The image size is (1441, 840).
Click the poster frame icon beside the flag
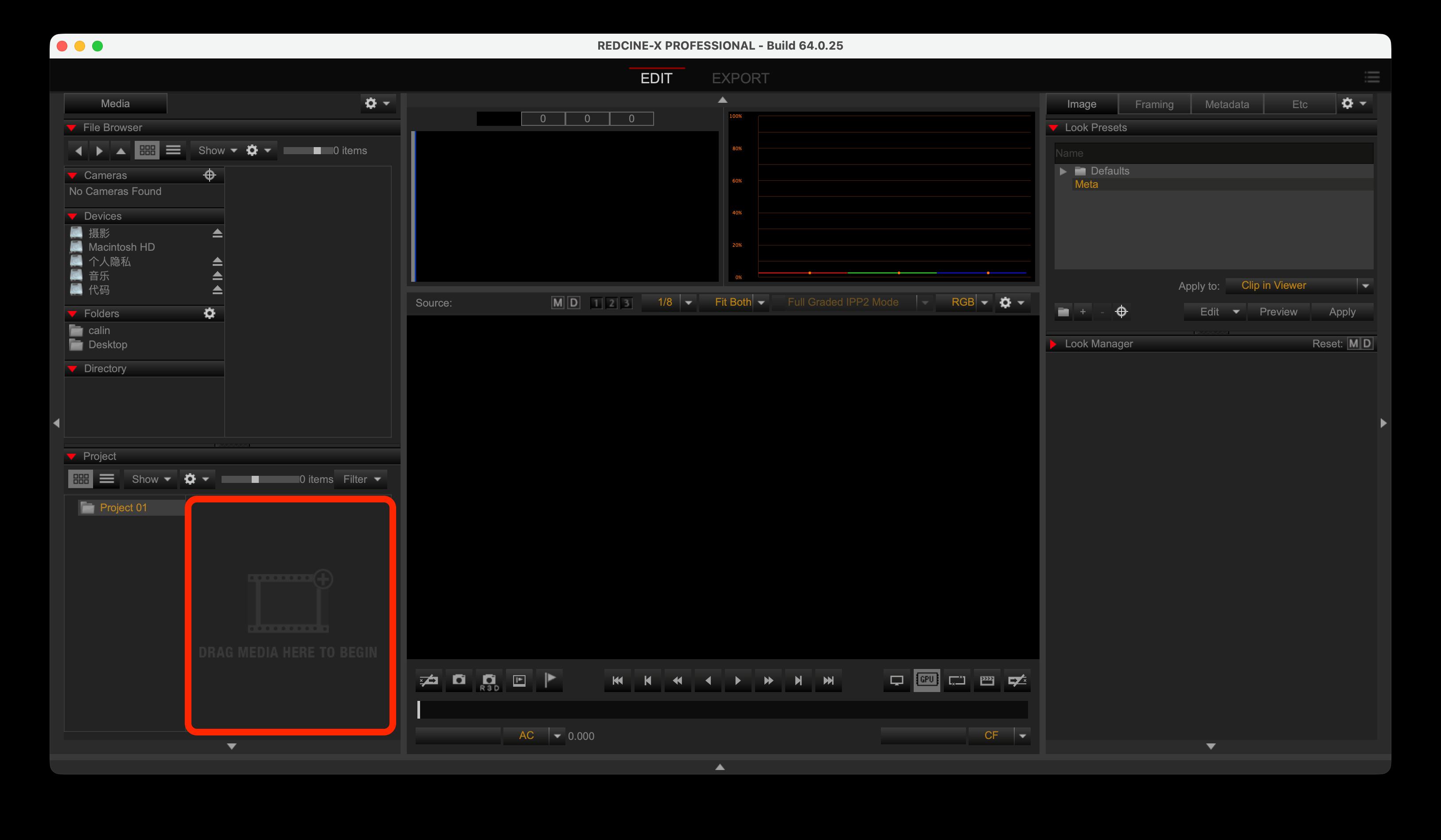pos(519,680)
